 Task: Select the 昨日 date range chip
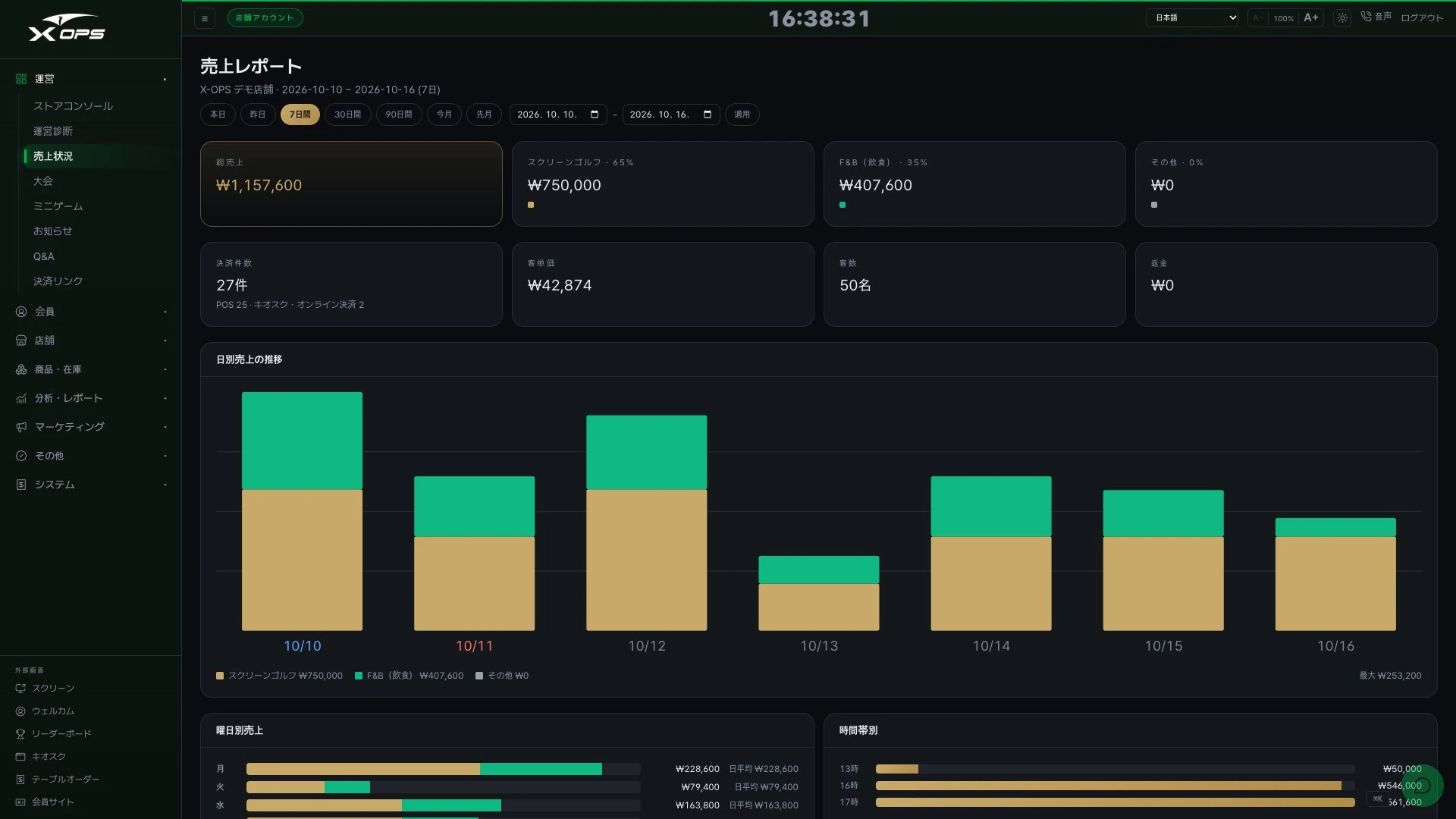258,115
